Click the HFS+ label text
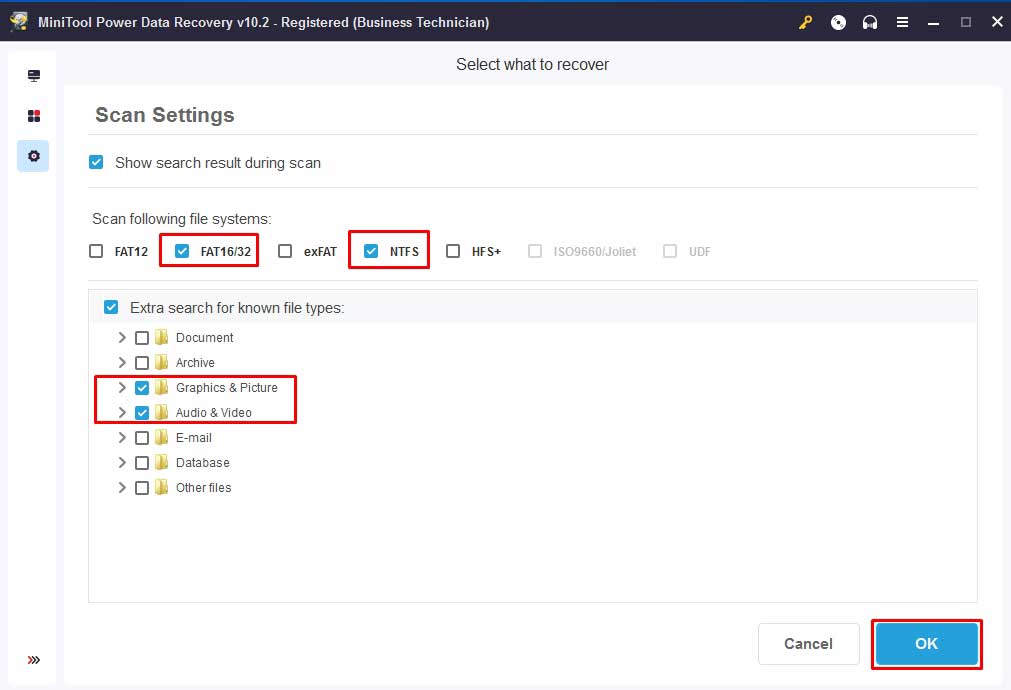This screenshot has height=690, width=1011. pyautogui.click(x=486, y=251)
